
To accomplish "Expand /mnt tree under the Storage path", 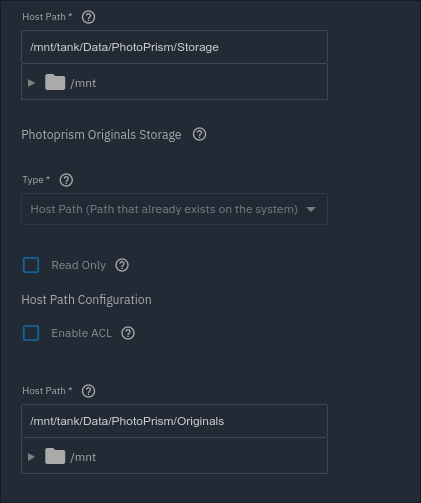I will pos(31,83).
